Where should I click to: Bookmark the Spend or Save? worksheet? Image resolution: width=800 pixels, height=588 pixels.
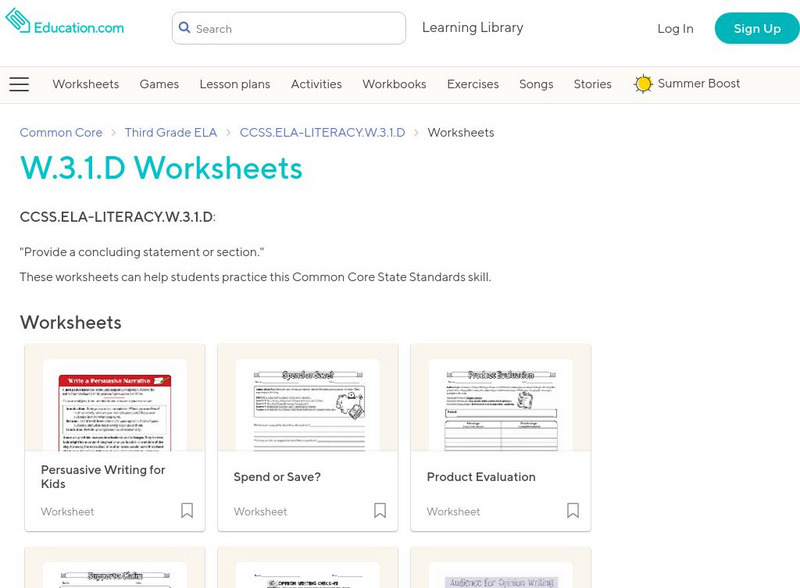tap(380, 511)
